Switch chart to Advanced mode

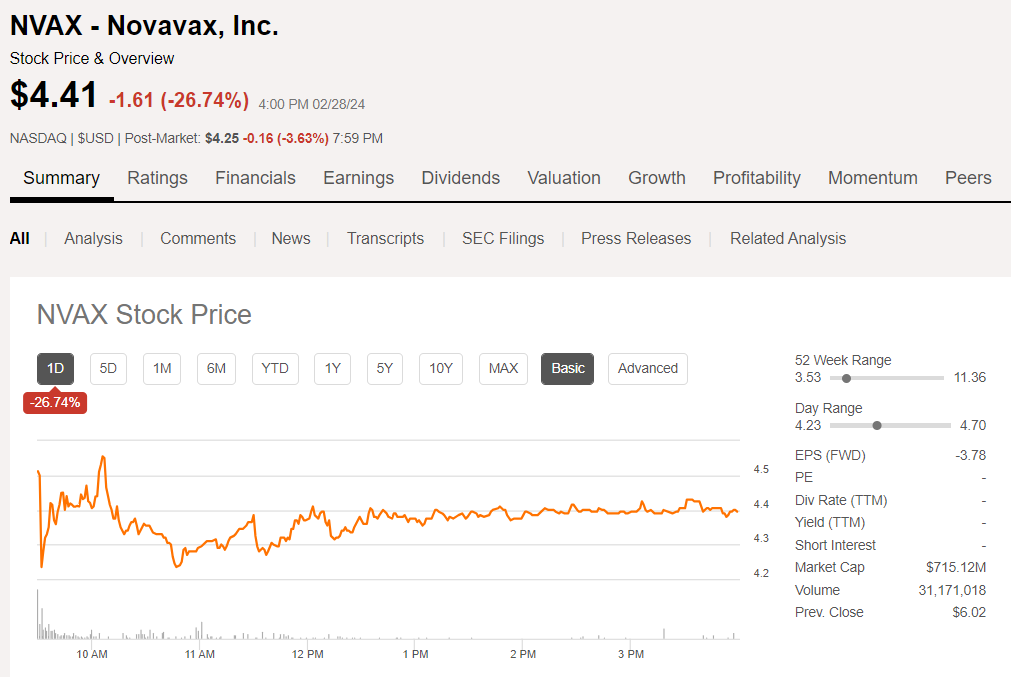coord(648,368)
